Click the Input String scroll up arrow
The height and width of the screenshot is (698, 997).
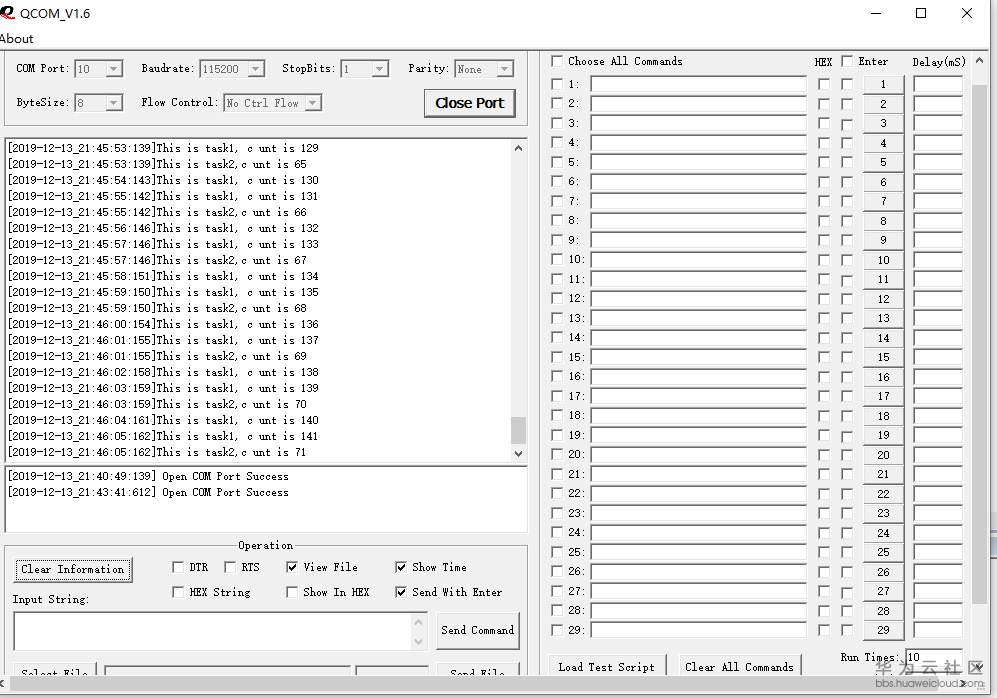(x=418, y=622)
